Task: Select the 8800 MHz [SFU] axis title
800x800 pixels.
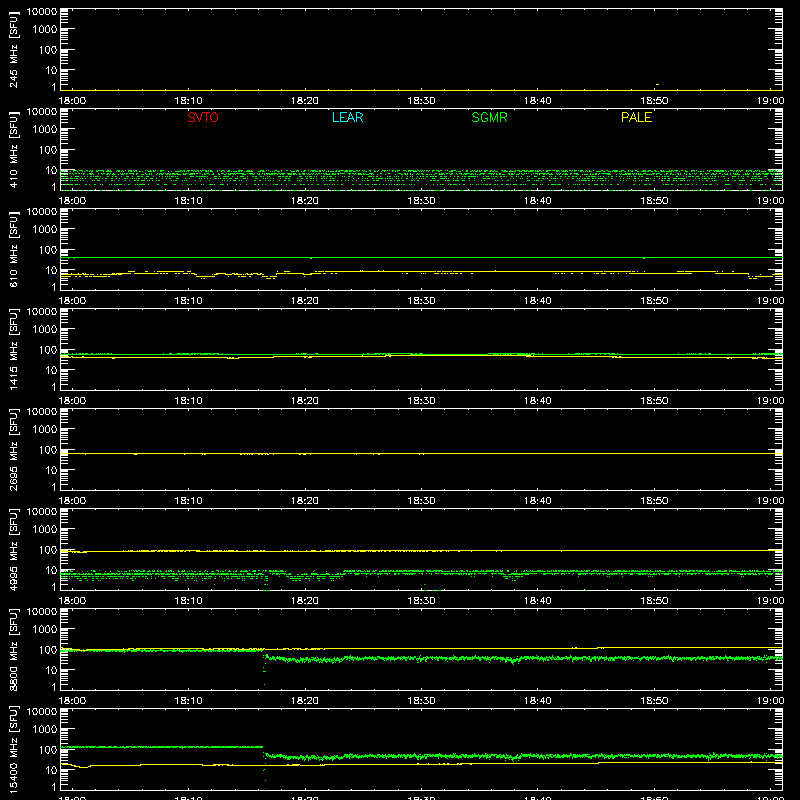Action: [x=13, y=649]
